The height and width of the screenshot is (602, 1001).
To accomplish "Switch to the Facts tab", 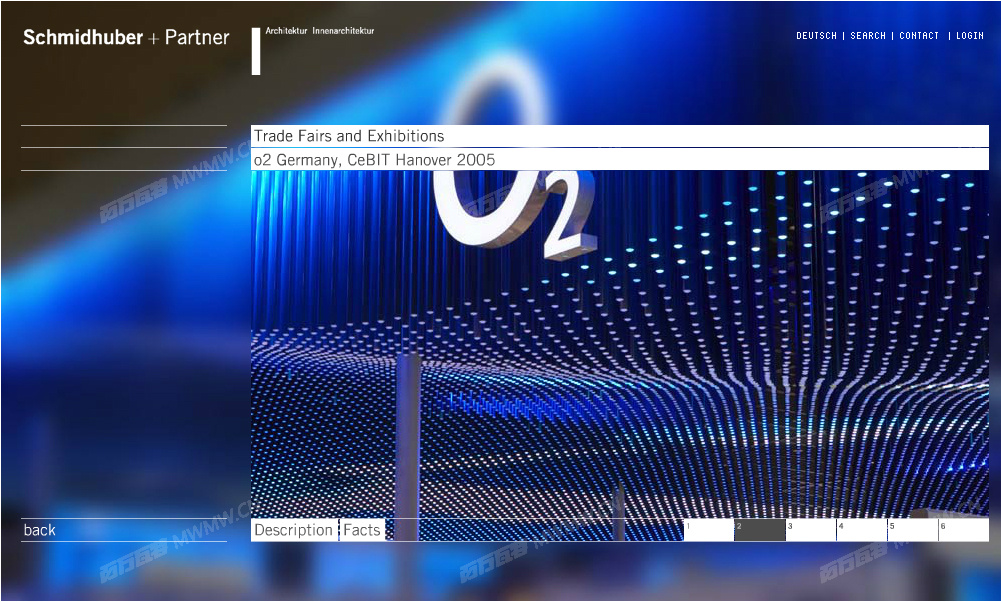I will click(362, 530).
